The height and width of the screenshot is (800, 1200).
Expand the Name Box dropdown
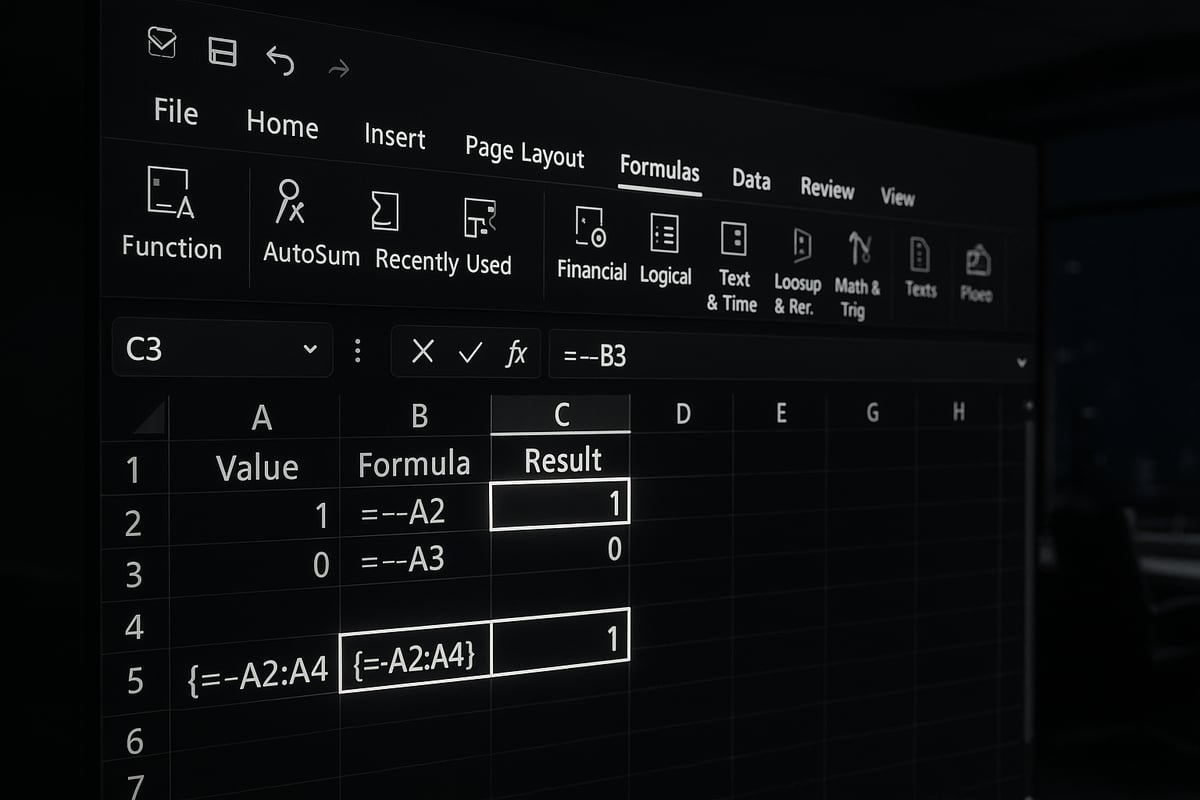pyautogui.click(x=310, y=349)
